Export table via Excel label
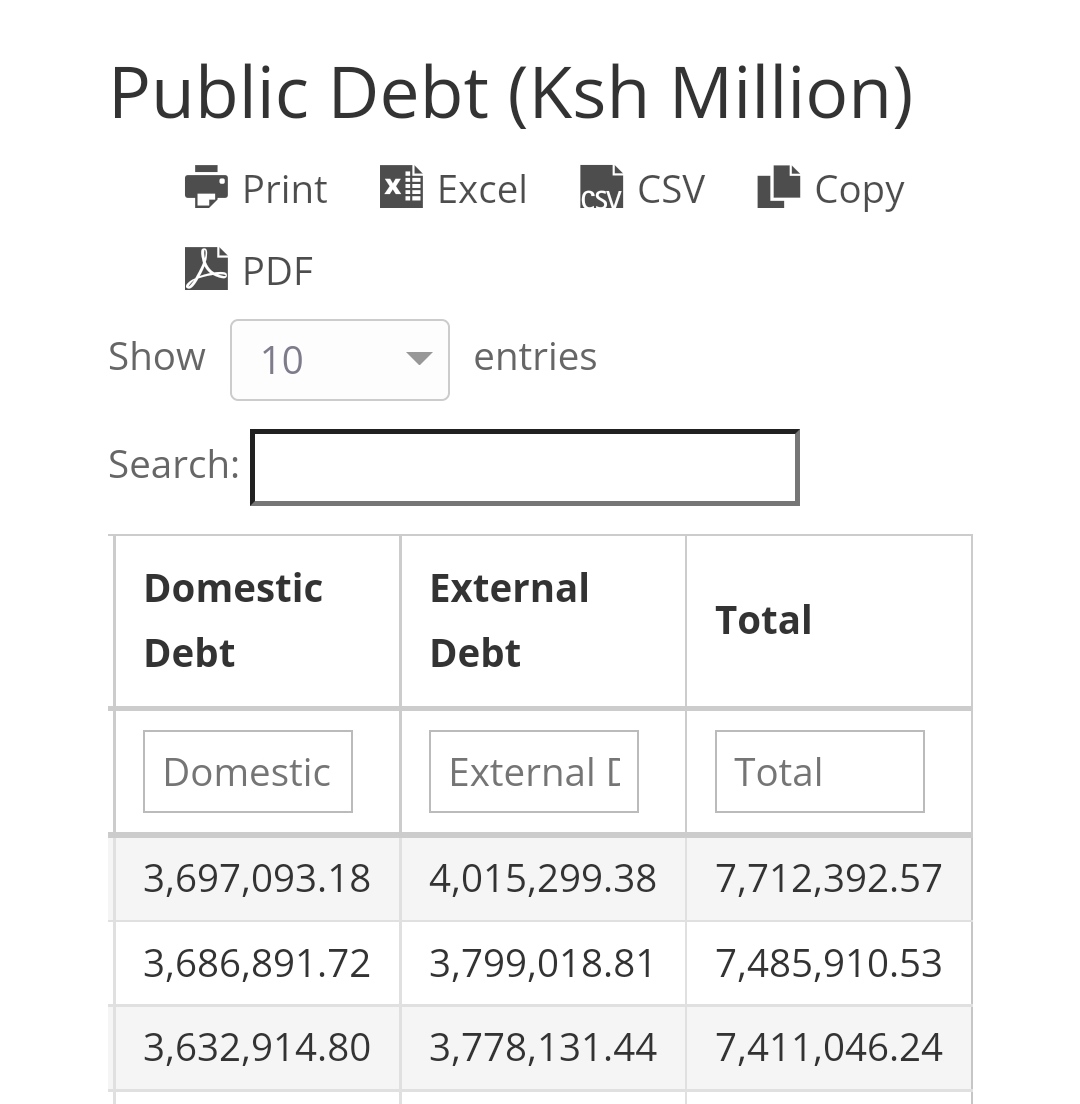 (x=482, y=189)
